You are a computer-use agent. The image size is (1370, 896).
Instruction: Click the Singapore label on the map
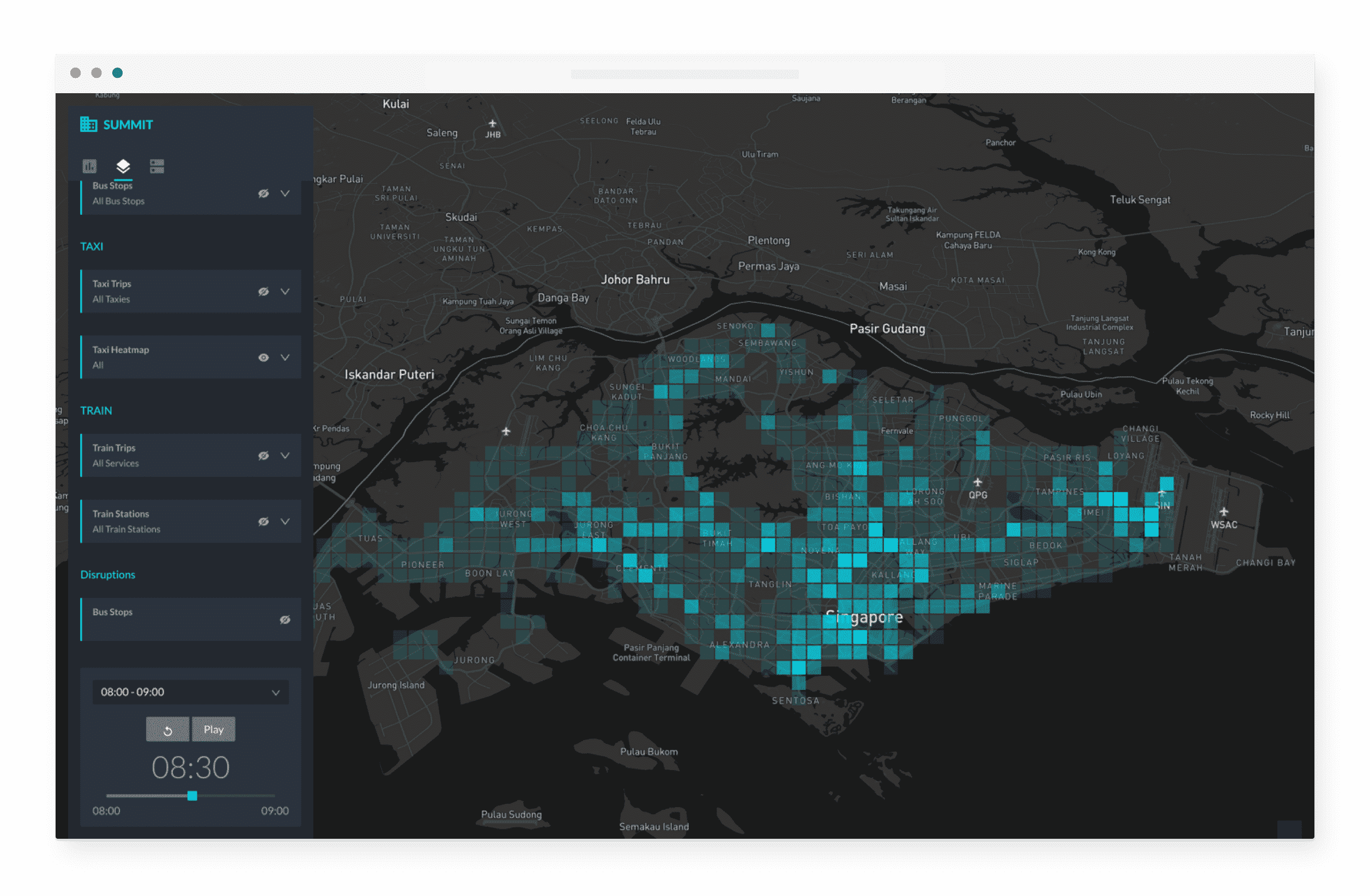865,617
